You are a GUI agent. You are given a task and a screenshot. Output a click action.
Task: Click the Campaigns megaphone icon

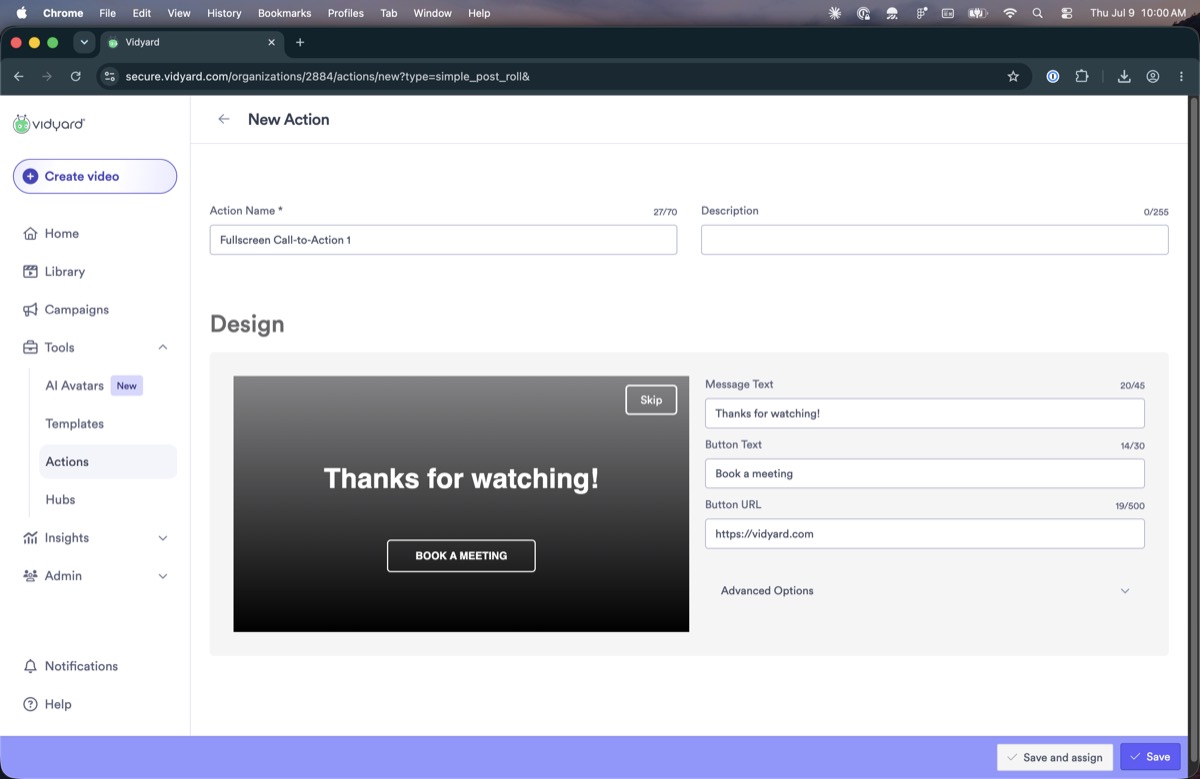point(30,309)
